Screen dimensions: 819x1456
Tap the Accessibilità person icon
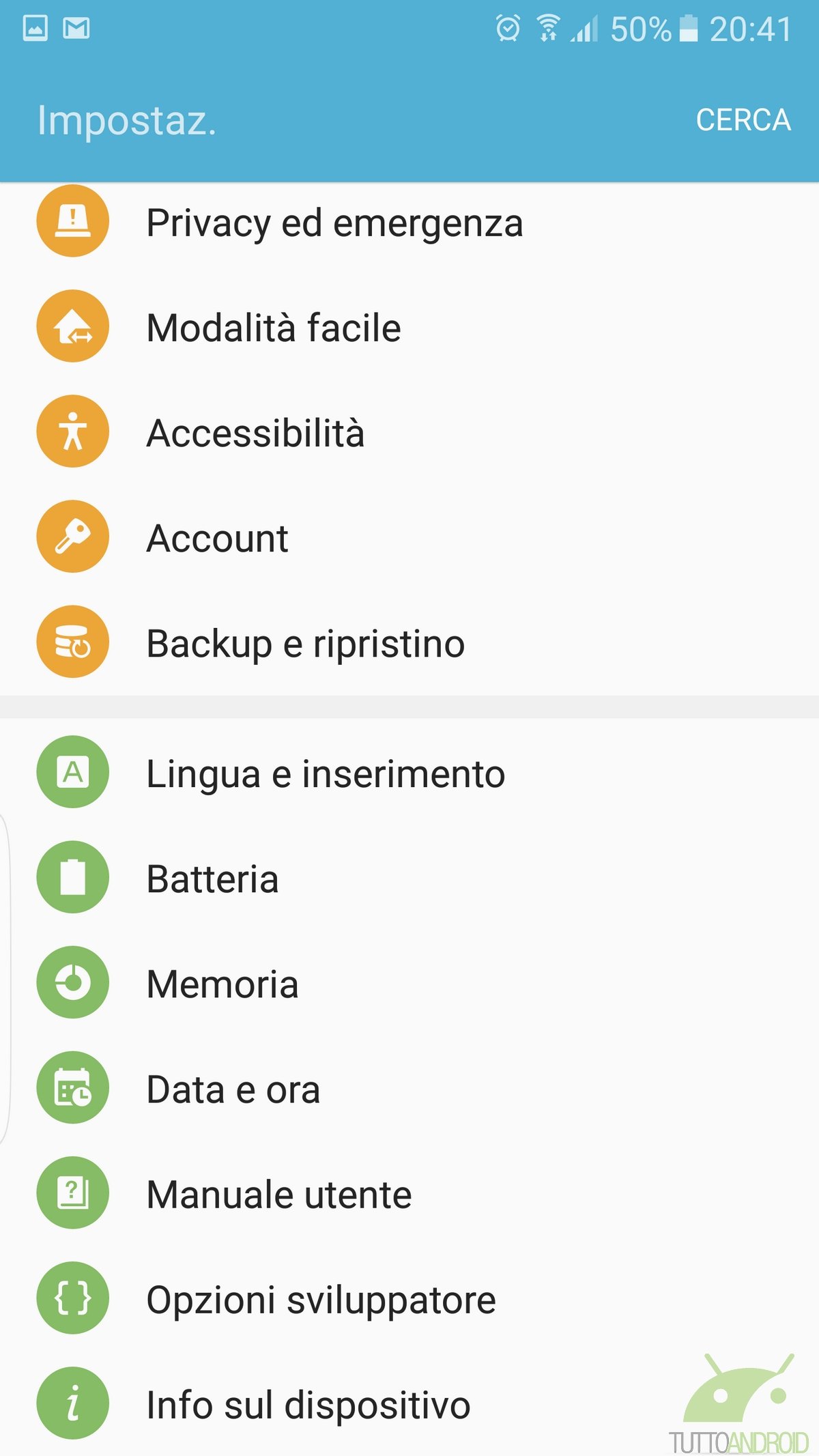click(x=72, y=431)
